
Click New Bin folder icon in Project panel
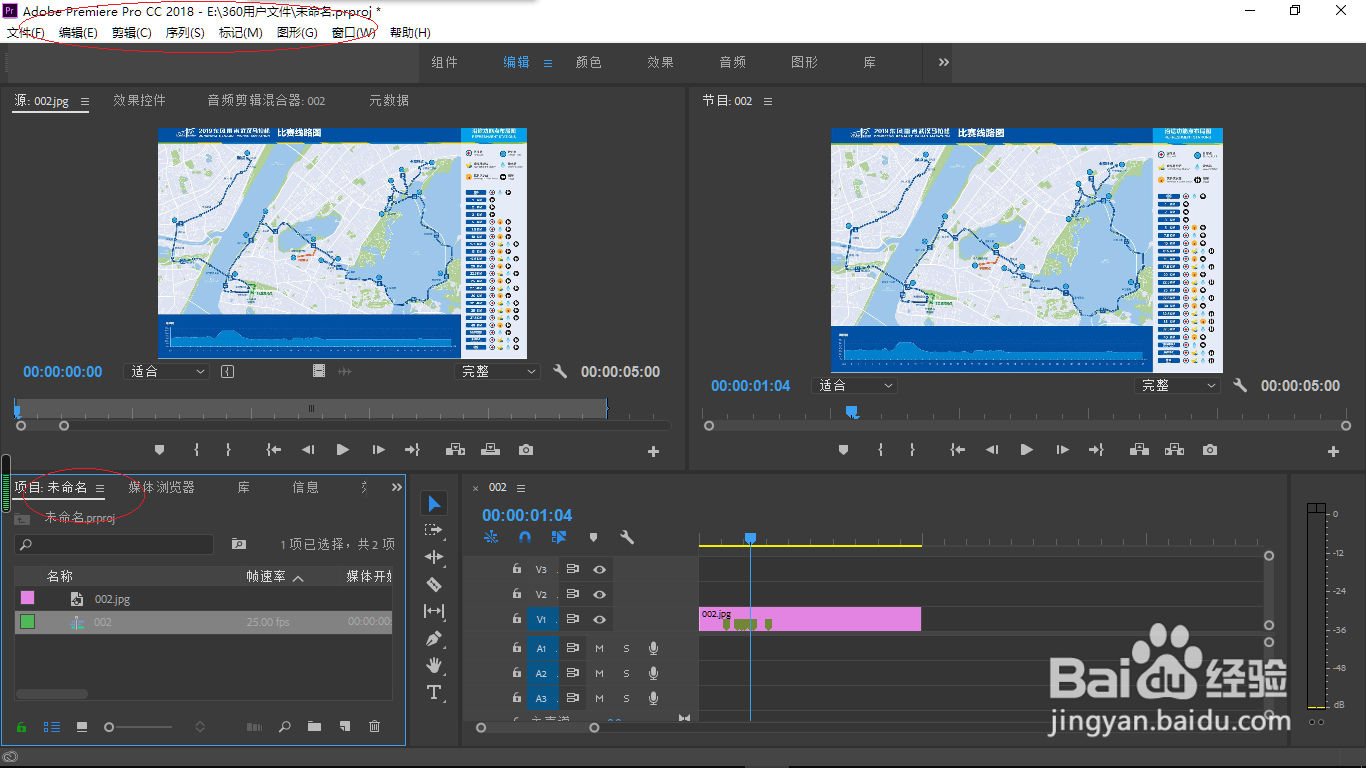pyautogui.click(x=314, y=727)
